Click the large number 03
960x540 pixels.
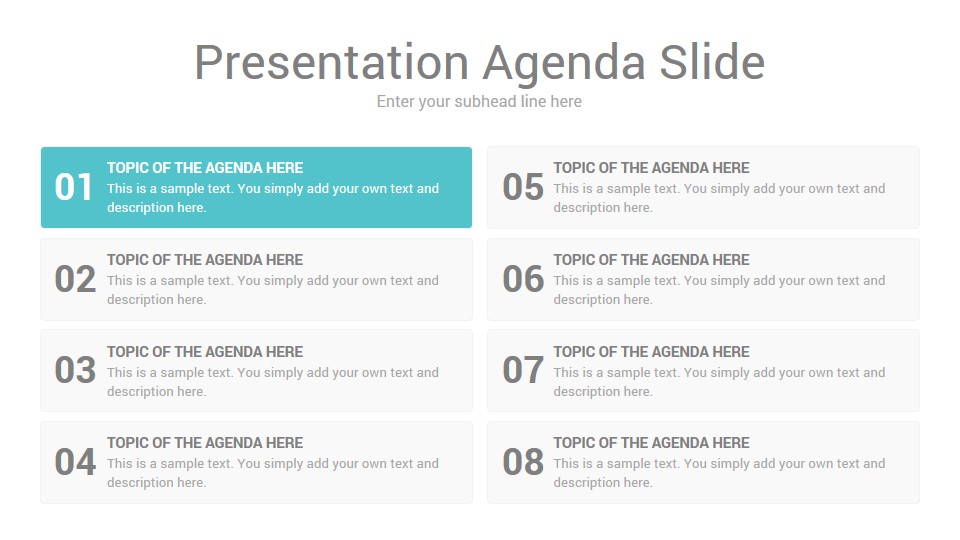point(75,370)
